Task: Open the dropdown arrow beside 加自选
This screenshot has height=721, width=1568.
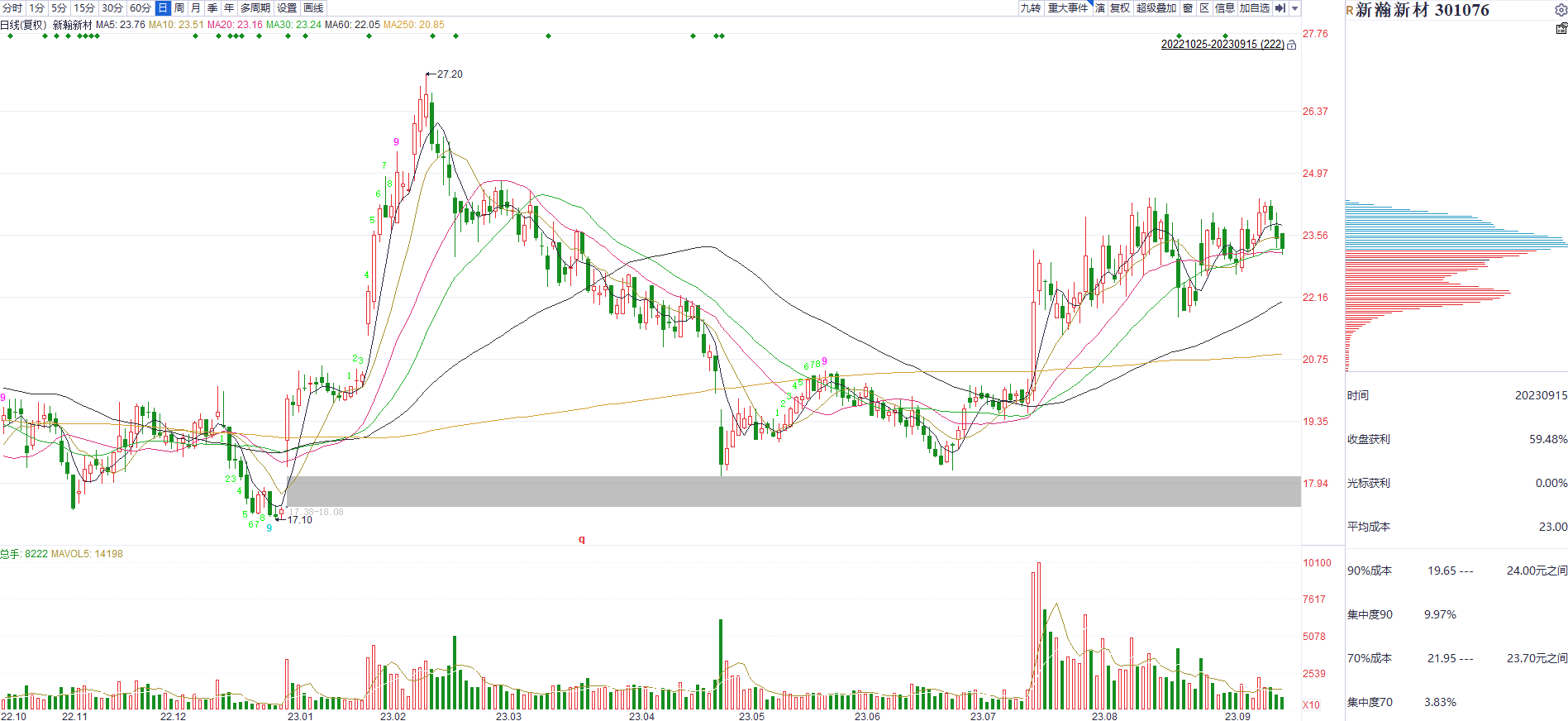Action: [1295, 7]
